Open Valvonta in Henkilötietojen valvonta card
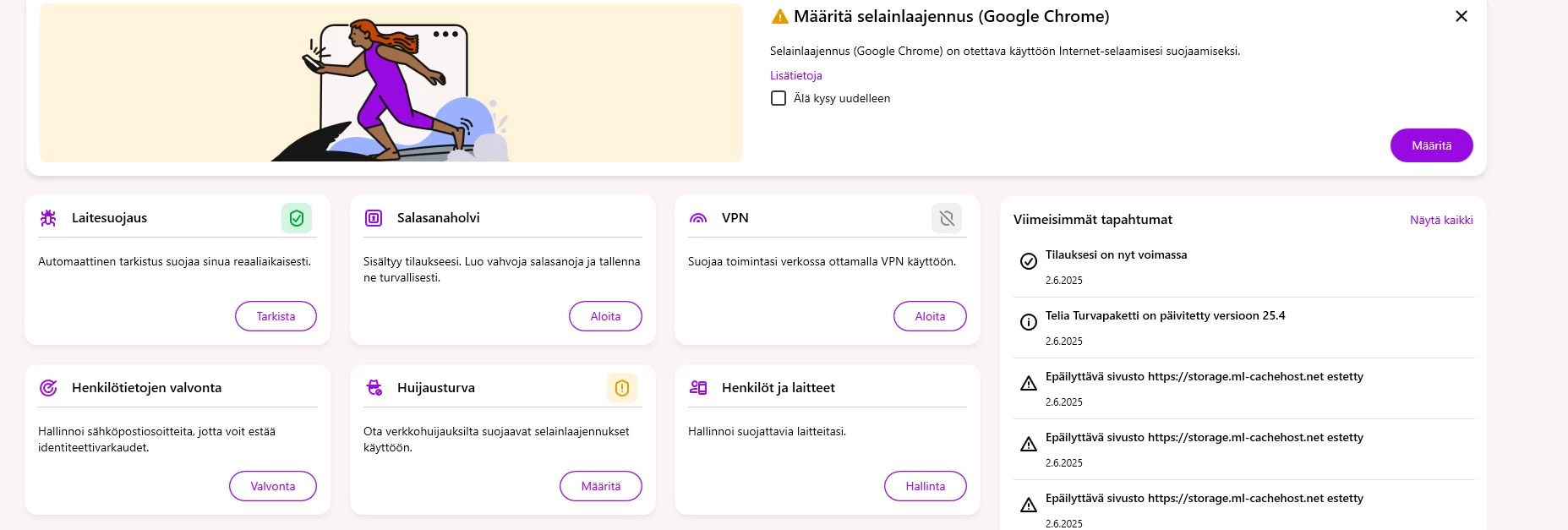The image size is (1568, 530). tap(273, 486)
